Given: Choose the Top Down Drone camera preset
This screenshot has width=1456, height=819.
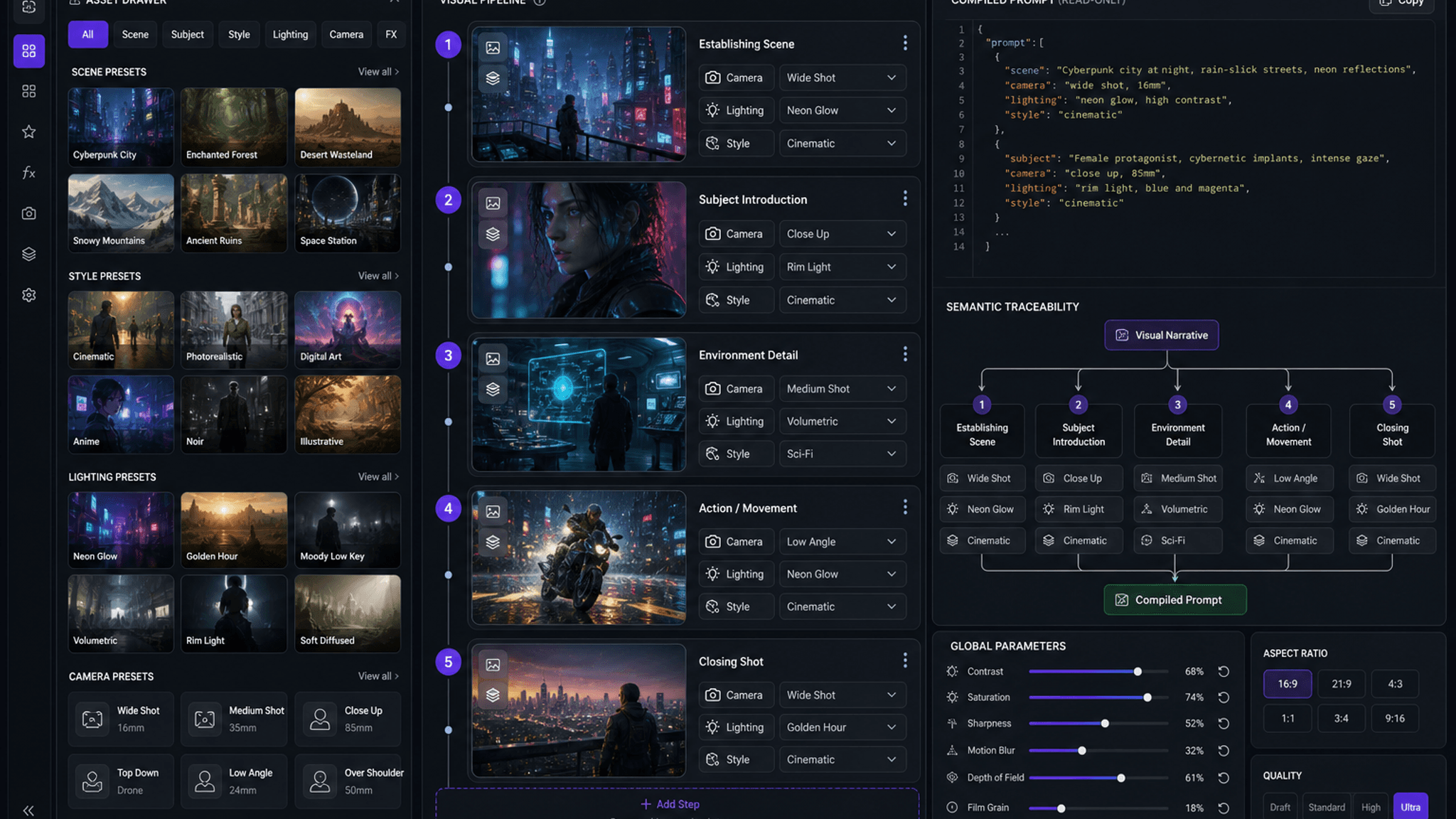Looking at the screenshot, I should coord(121,781).
